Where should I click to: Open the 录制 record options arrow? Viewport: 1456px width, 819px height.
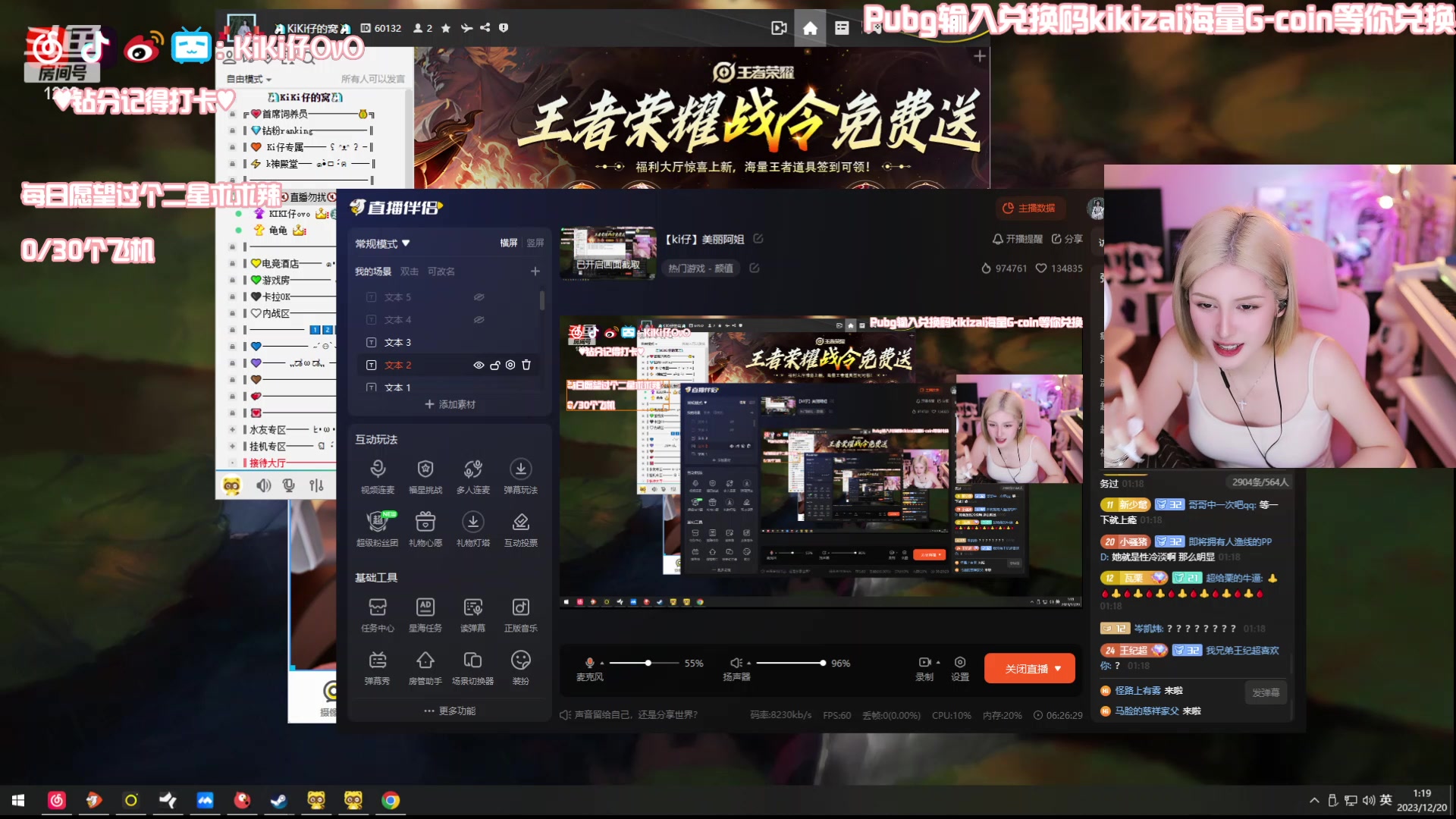(938, 662)
